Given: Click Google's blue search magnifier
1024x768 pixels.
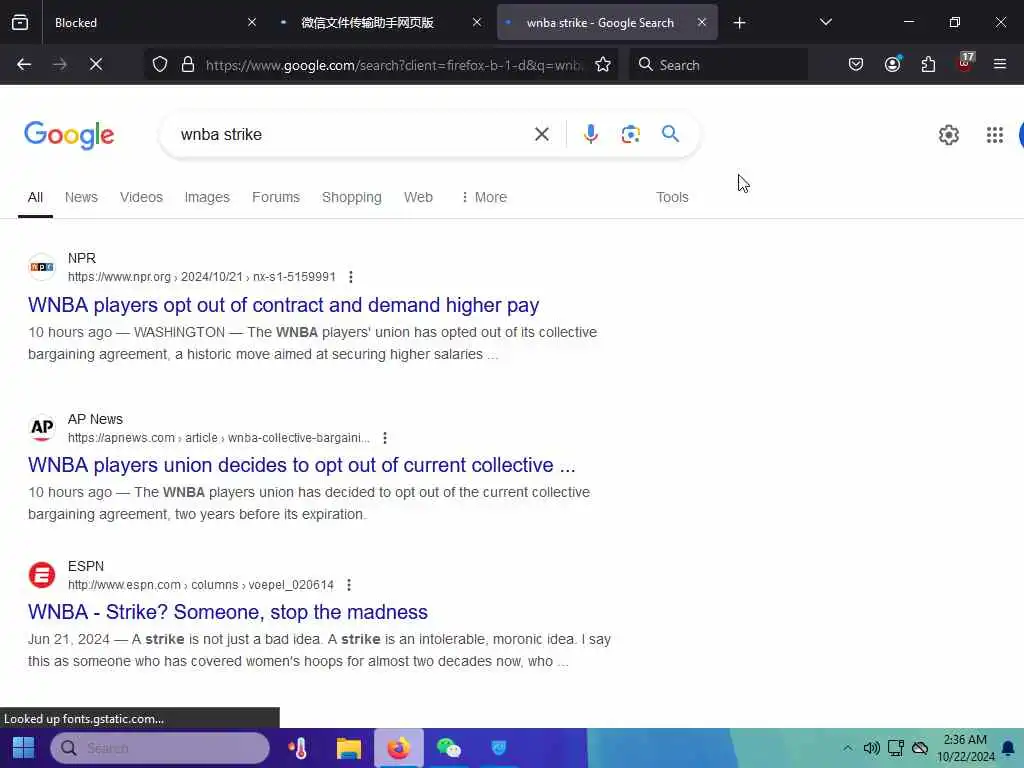Looking at the screenshot, I should [x=670, y=134].
